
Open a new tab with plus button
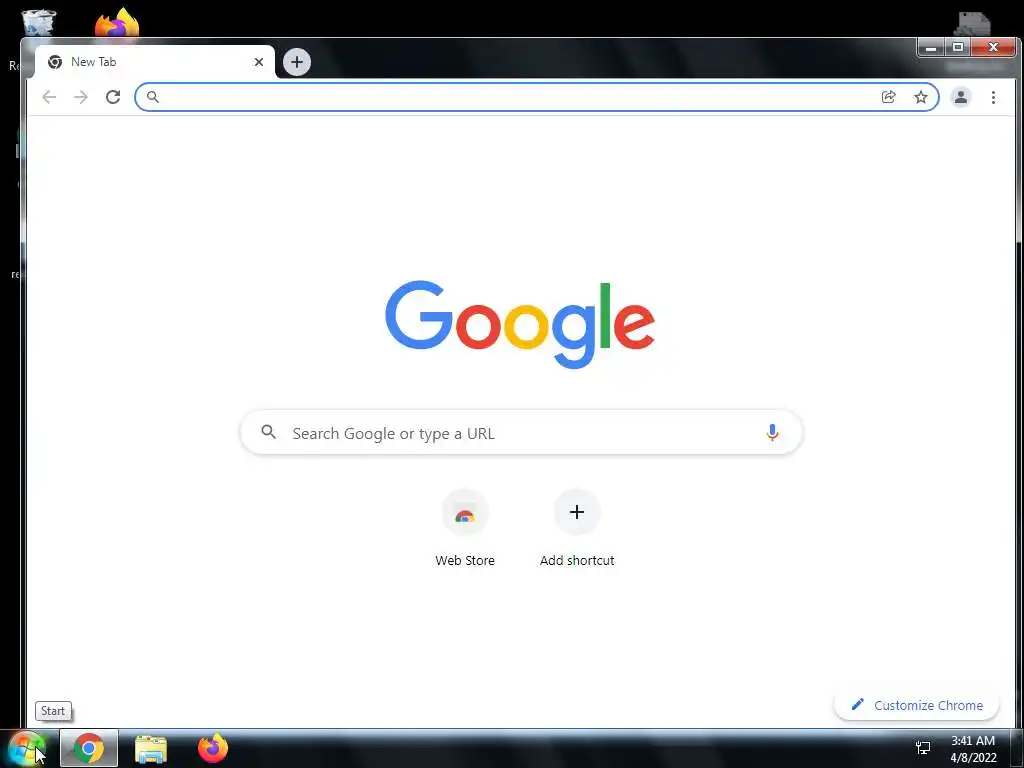[x=297, y=62]
